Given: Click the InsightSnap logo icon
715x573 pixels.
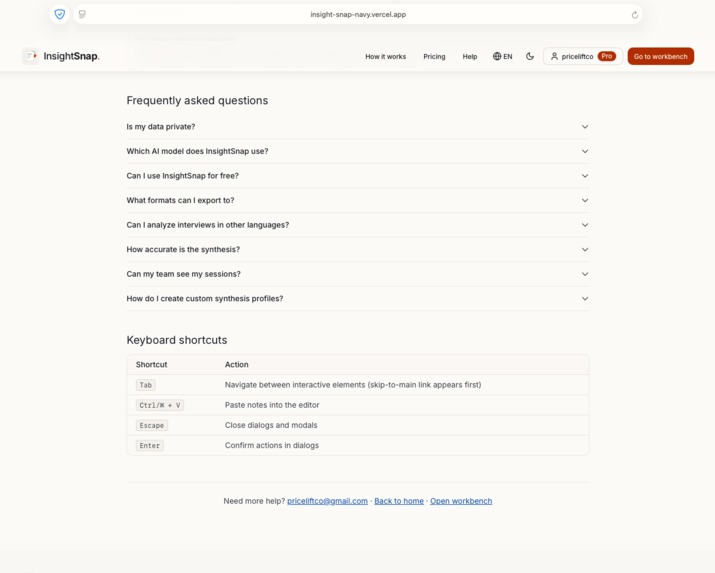Looking at the screenshot, I should point(31,56).
